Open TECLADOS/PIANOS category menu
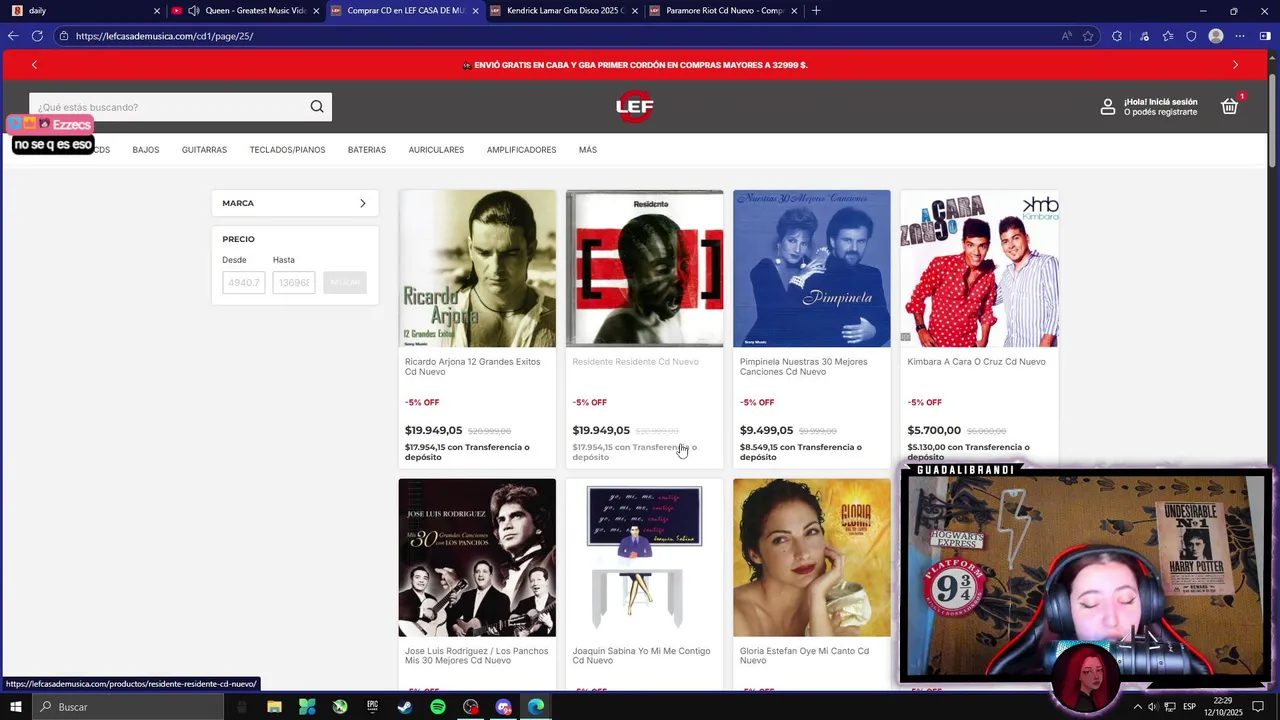Screen dimensions: 1280x720 [x=287, y=150]
